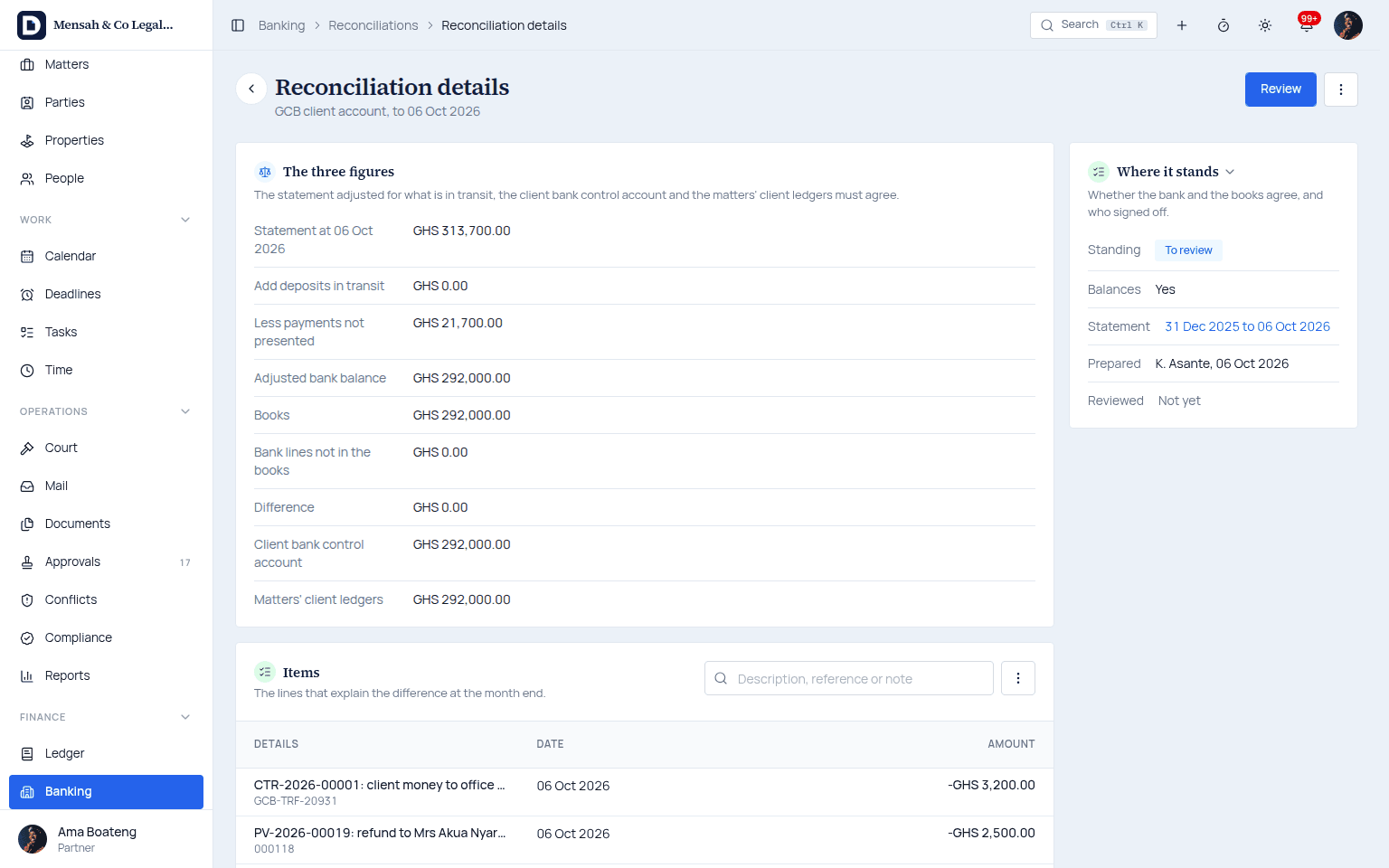The height and width of the screenshot is (868, 1389).
Task: Open the Items section kebab menu
Action: pyautogui.click(x=1018, y=678)
